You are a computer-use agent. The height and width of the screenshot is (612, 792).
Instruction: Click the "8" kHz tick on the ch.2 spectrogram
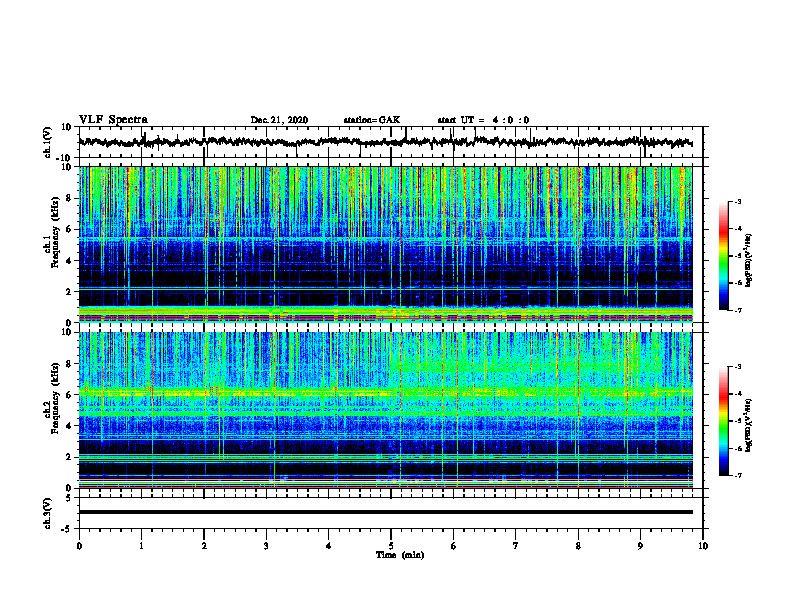tap(69, 364)
